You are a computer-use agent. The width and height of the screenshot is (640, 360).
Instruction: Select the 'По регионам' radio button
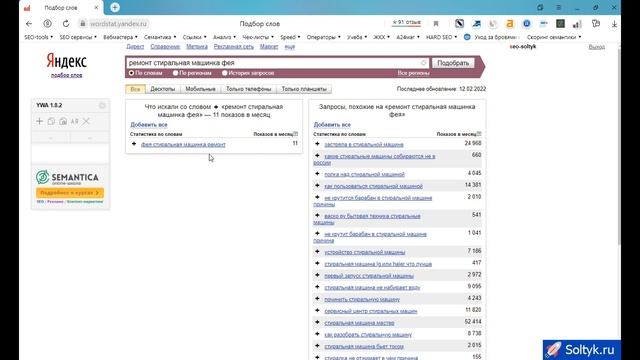pyautogui.click(x=176, y=73)
